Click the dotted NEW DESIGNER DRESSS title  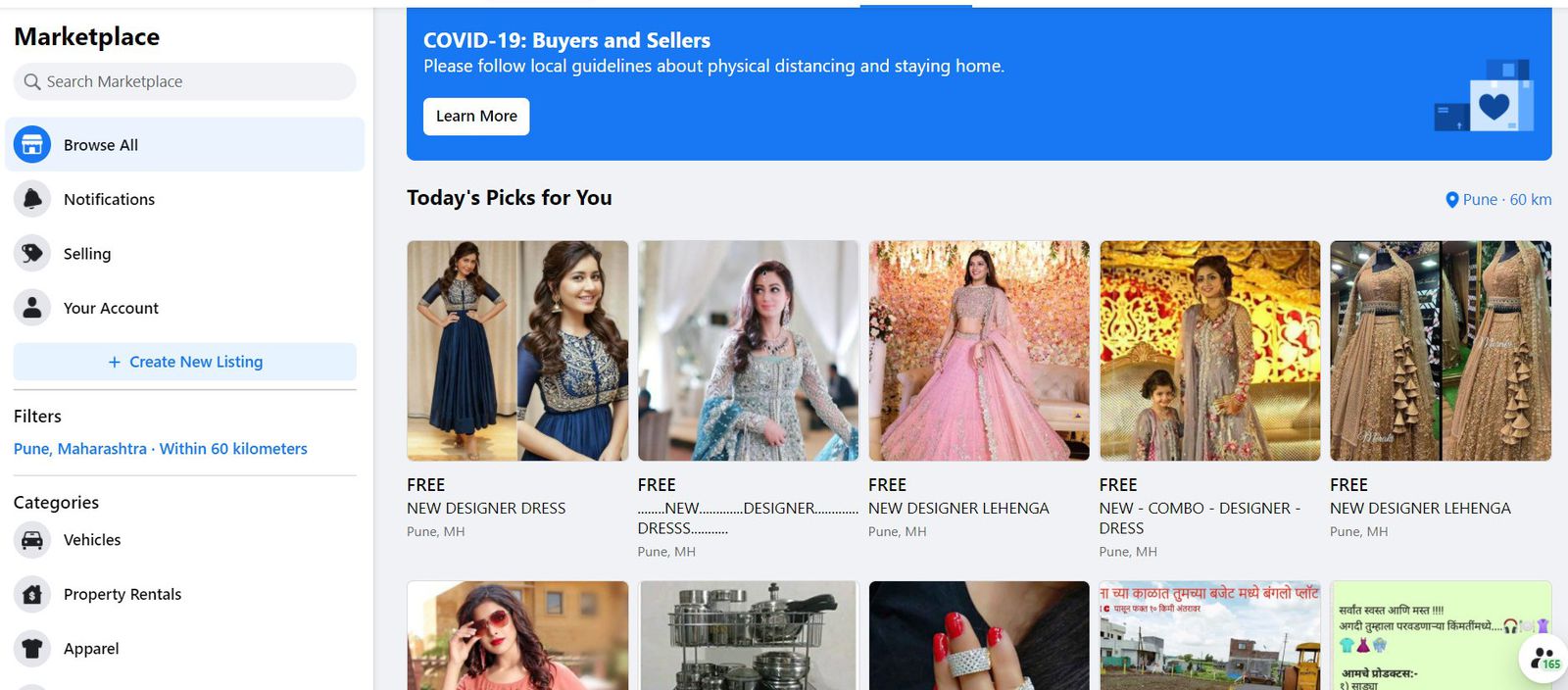point(748,518)
